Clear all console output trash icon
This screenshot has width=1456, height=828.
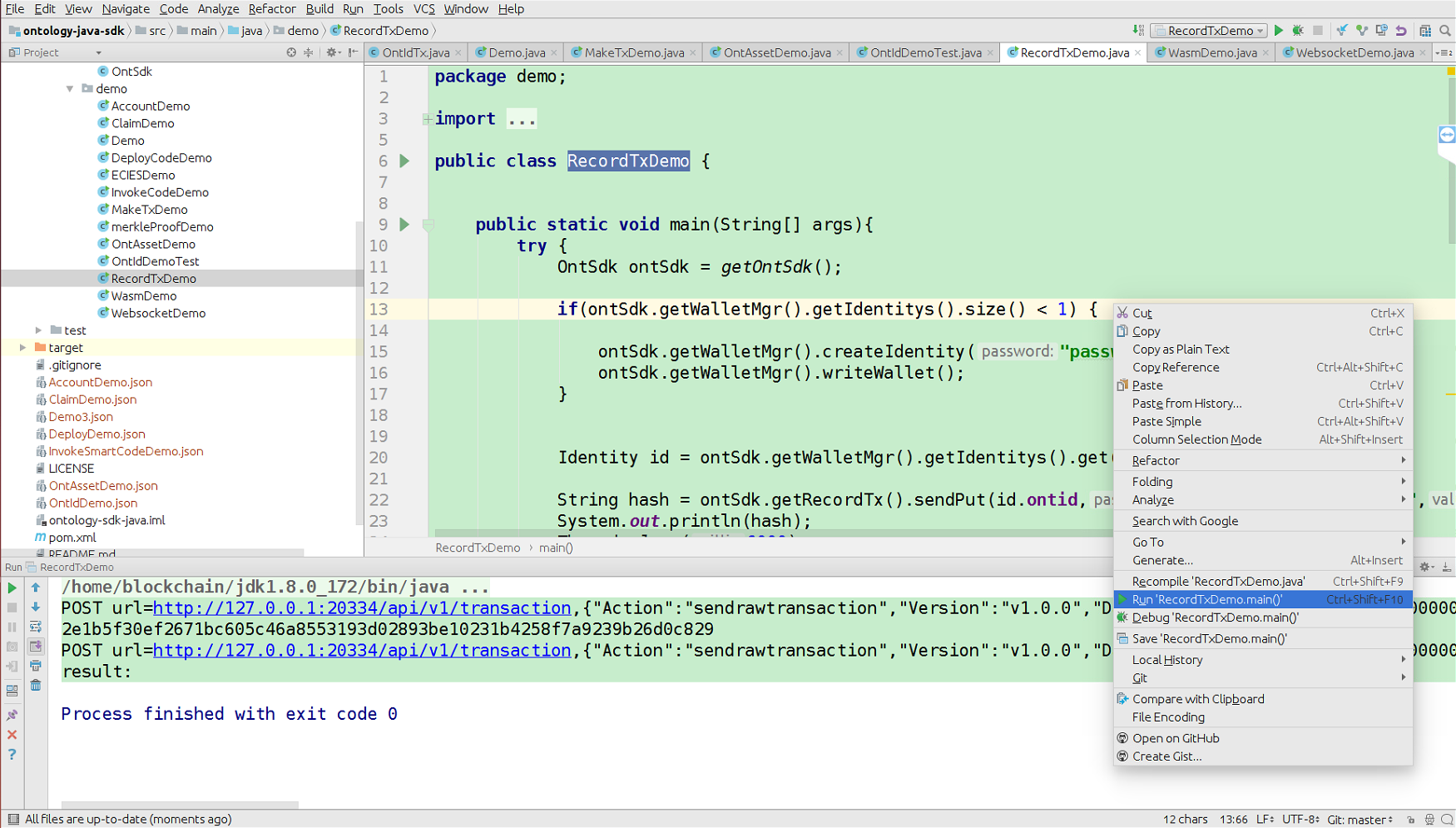point(36,686)
